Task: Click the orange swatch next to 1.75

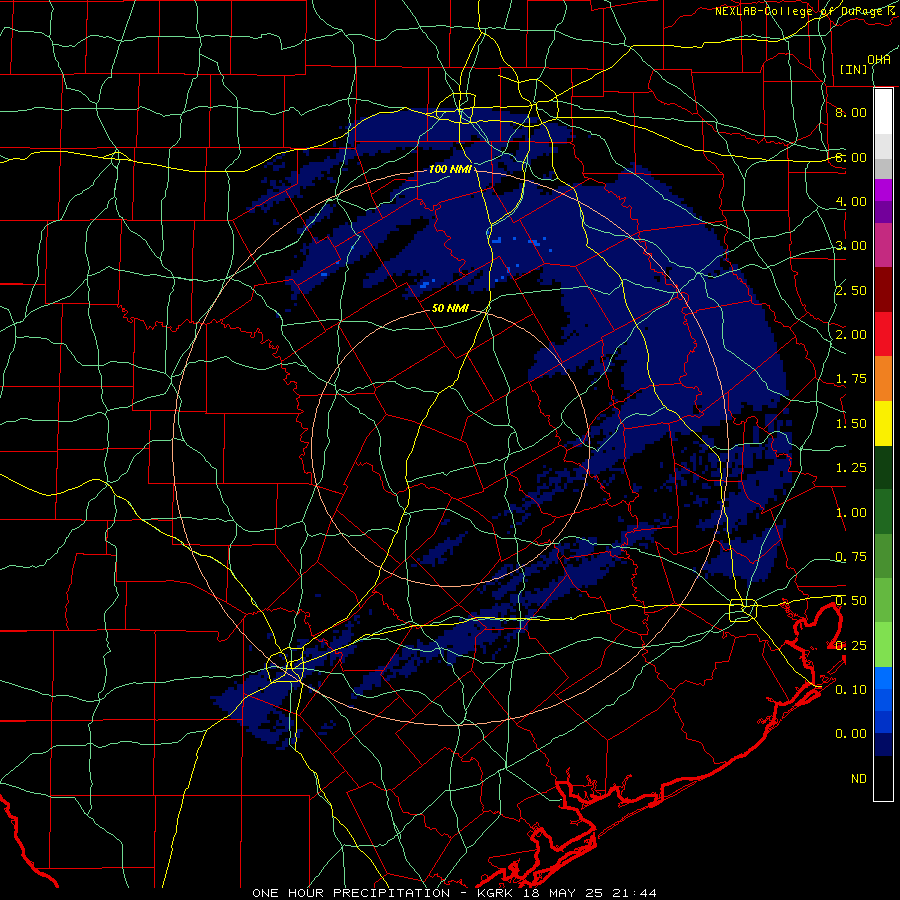Action: 883,378
